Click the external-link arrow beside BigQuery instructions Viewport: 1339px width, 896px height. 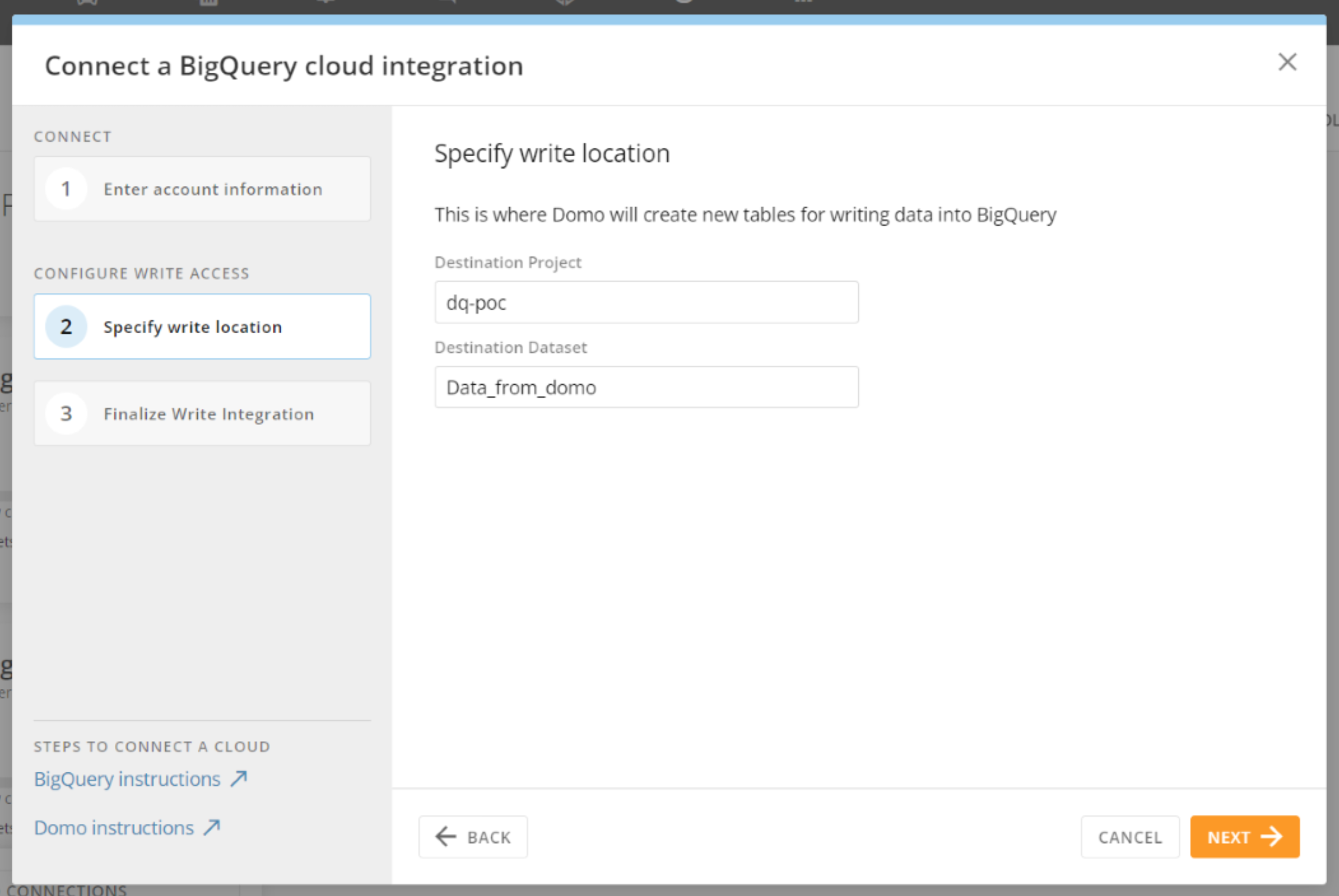tap(238, 779)
